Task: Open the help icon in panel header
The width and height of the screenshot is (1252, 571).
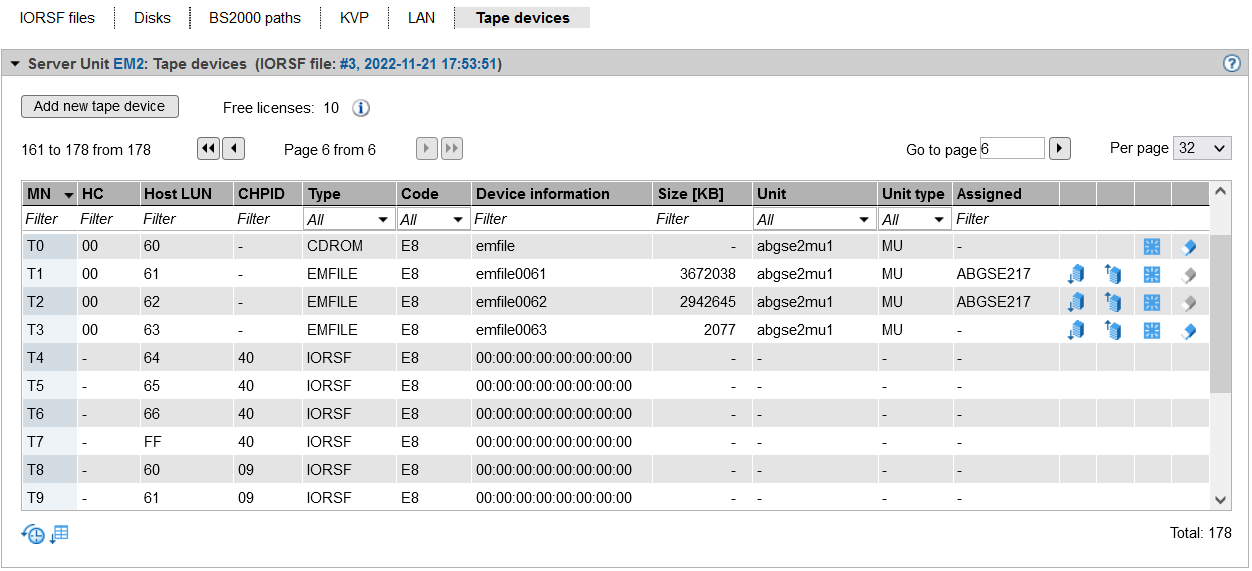Action: (1231, 64)
